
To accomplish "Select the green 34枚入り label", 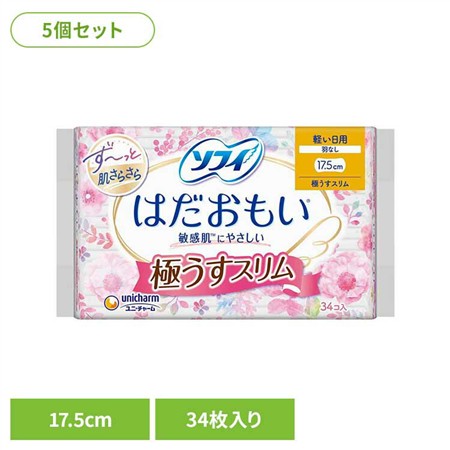I will coord(225,419).
